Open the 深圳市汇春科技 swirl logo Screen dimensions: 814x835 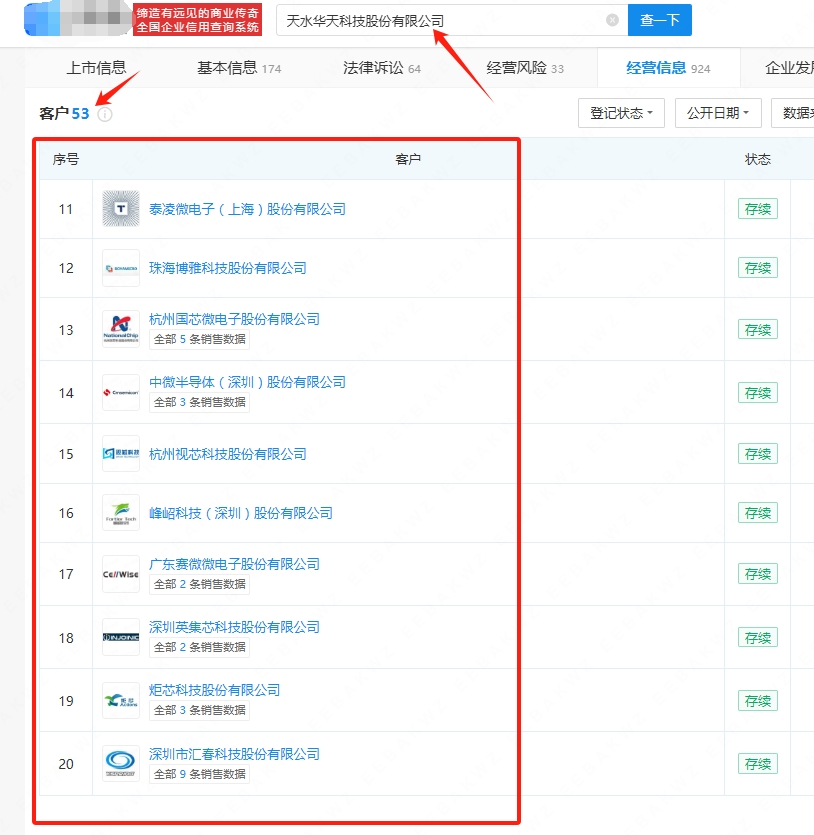pos(121,764)
